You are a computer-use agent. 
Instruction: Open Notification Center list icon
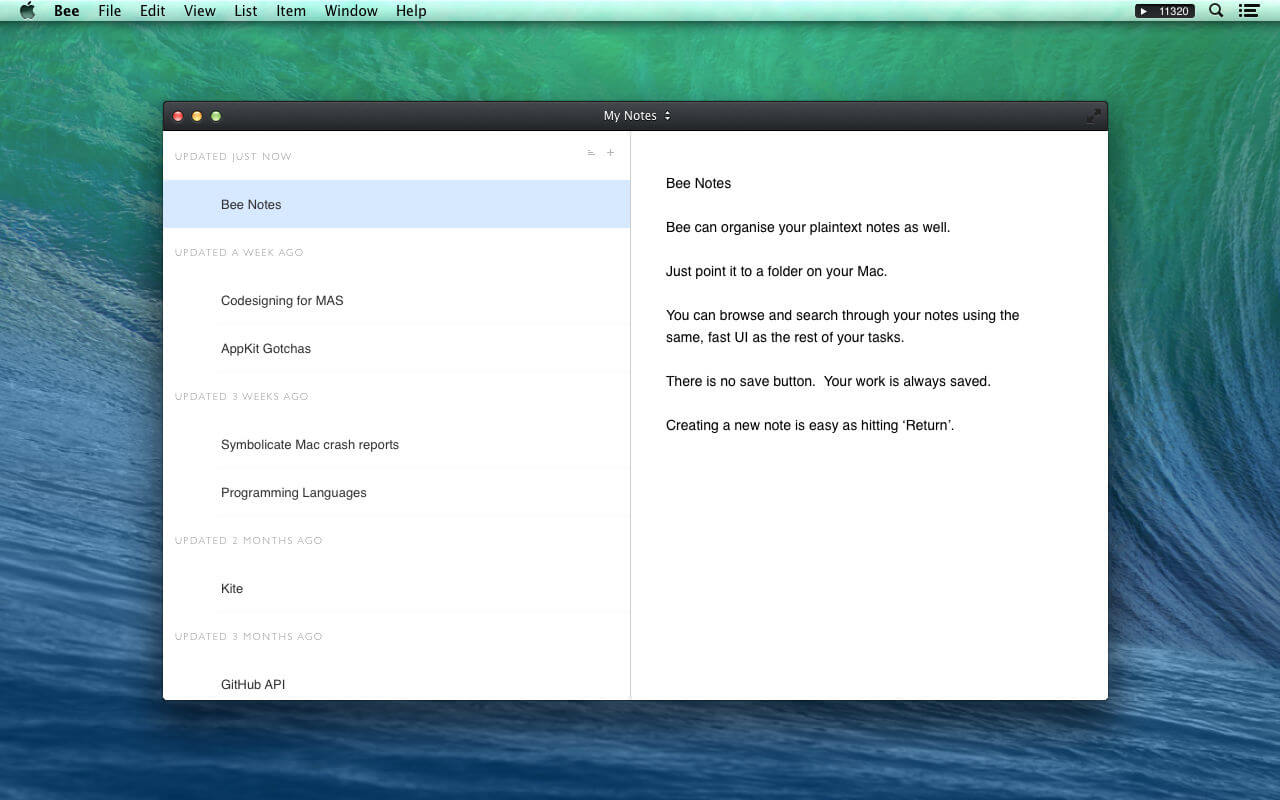coord(1248,11)
